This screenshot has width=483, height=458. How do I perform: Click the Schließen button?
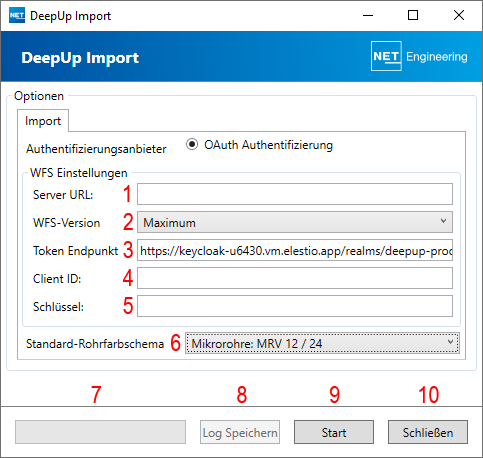428,432
